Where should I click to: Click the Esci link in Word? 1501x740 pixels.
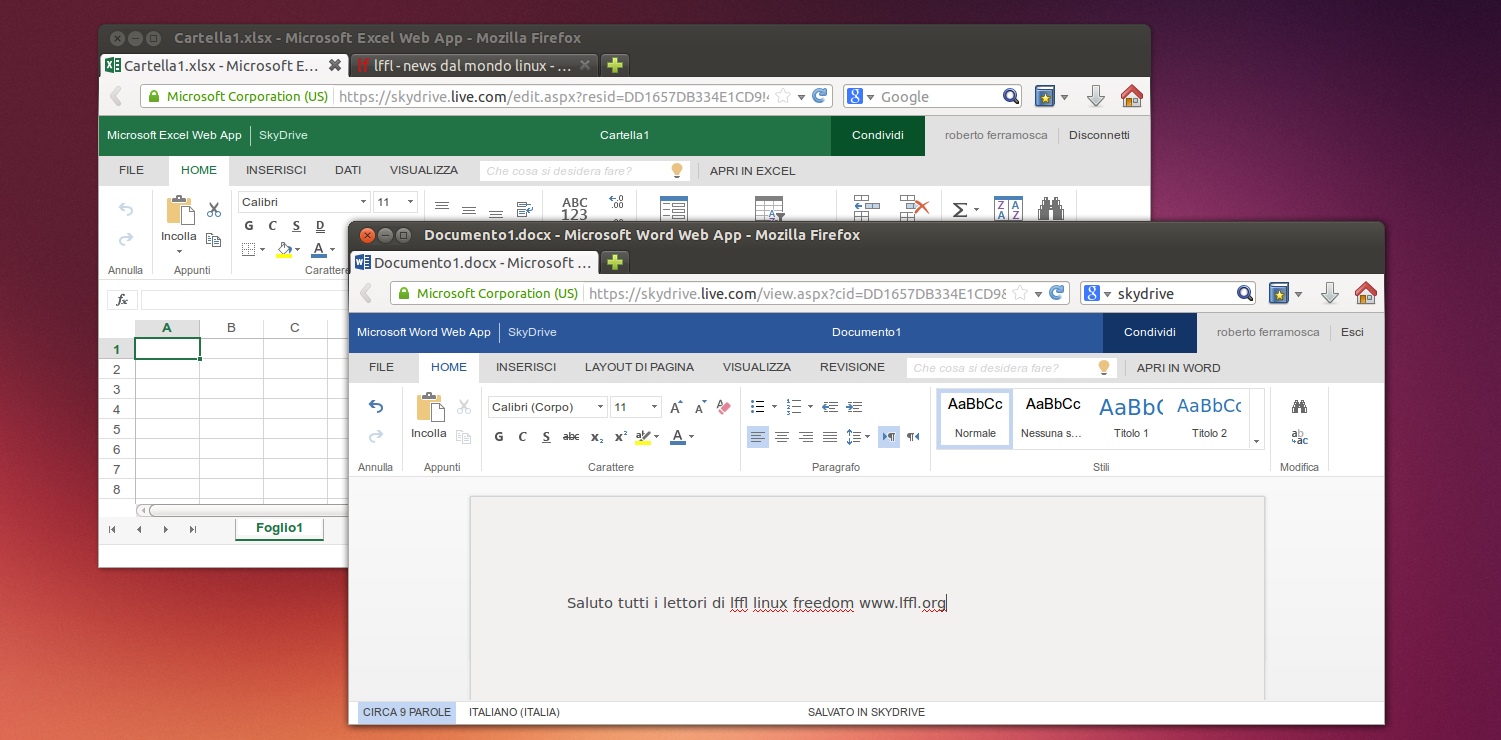tap(1352, 332)
